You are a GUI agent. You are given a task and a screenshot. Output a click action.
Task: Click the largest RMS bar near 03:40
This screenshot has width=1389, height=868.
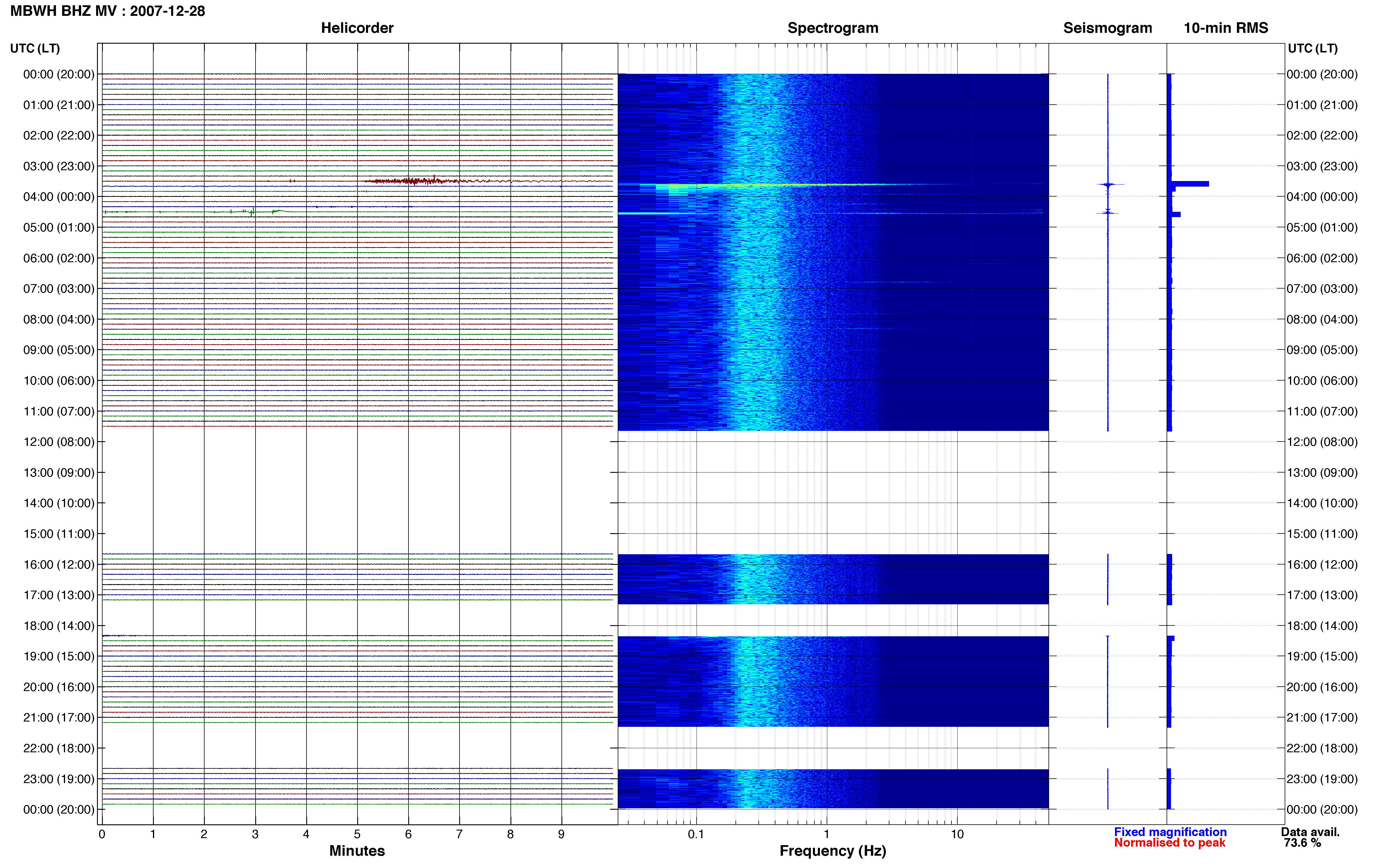(x=1189, y=184)
